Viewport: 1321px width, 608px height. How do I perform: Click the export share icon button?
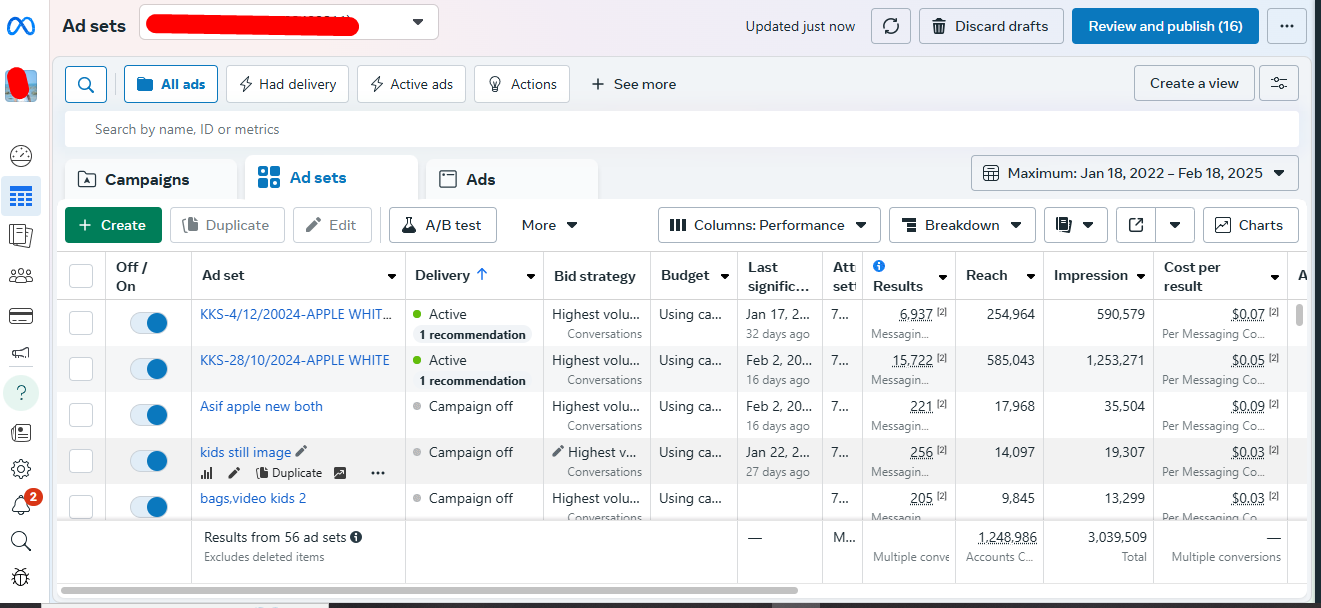pyautogui.click(x=1136, y=225)
